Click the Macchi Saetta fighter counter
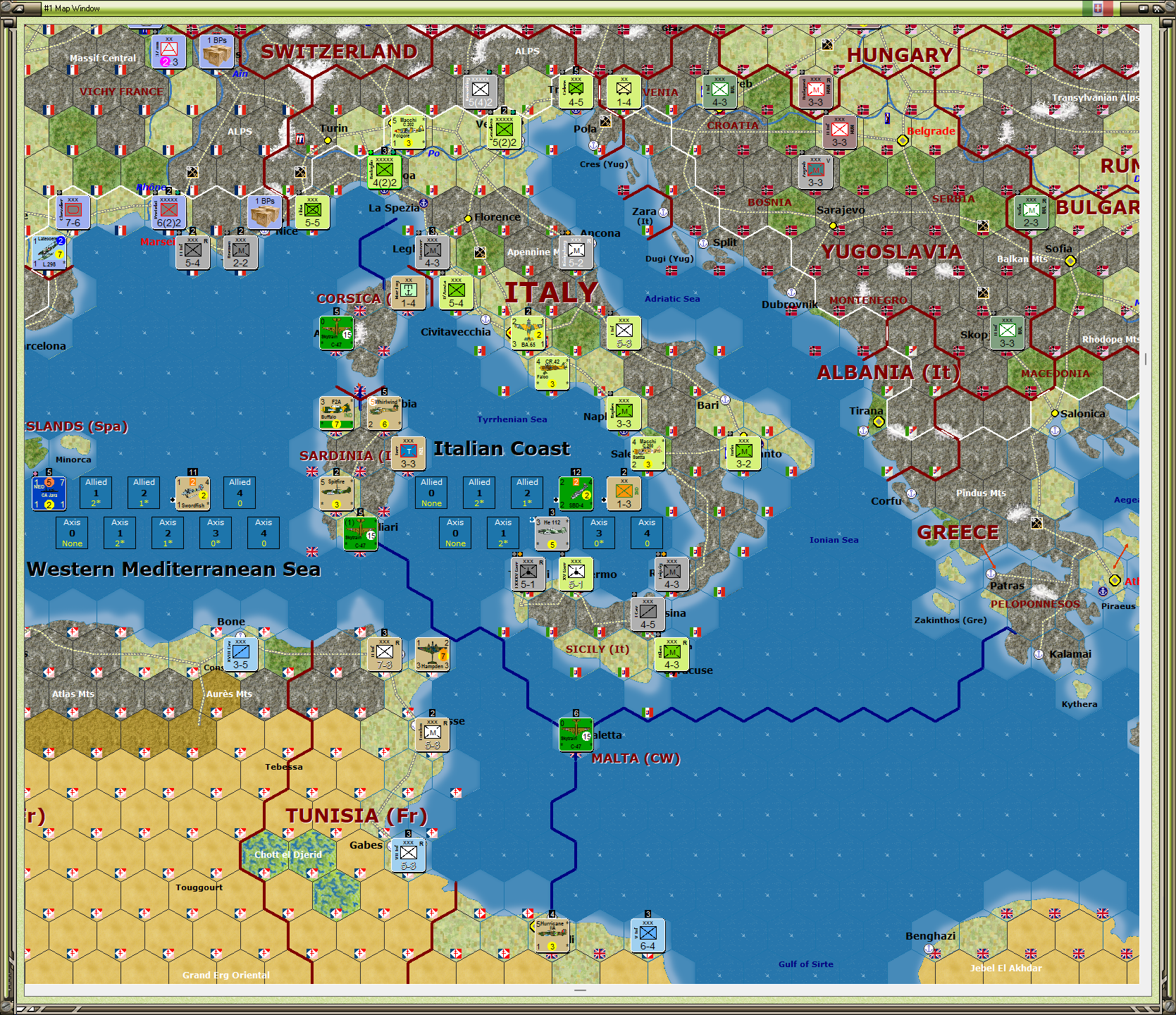This screenshot has width=1176, height=1015. [648, 453]
